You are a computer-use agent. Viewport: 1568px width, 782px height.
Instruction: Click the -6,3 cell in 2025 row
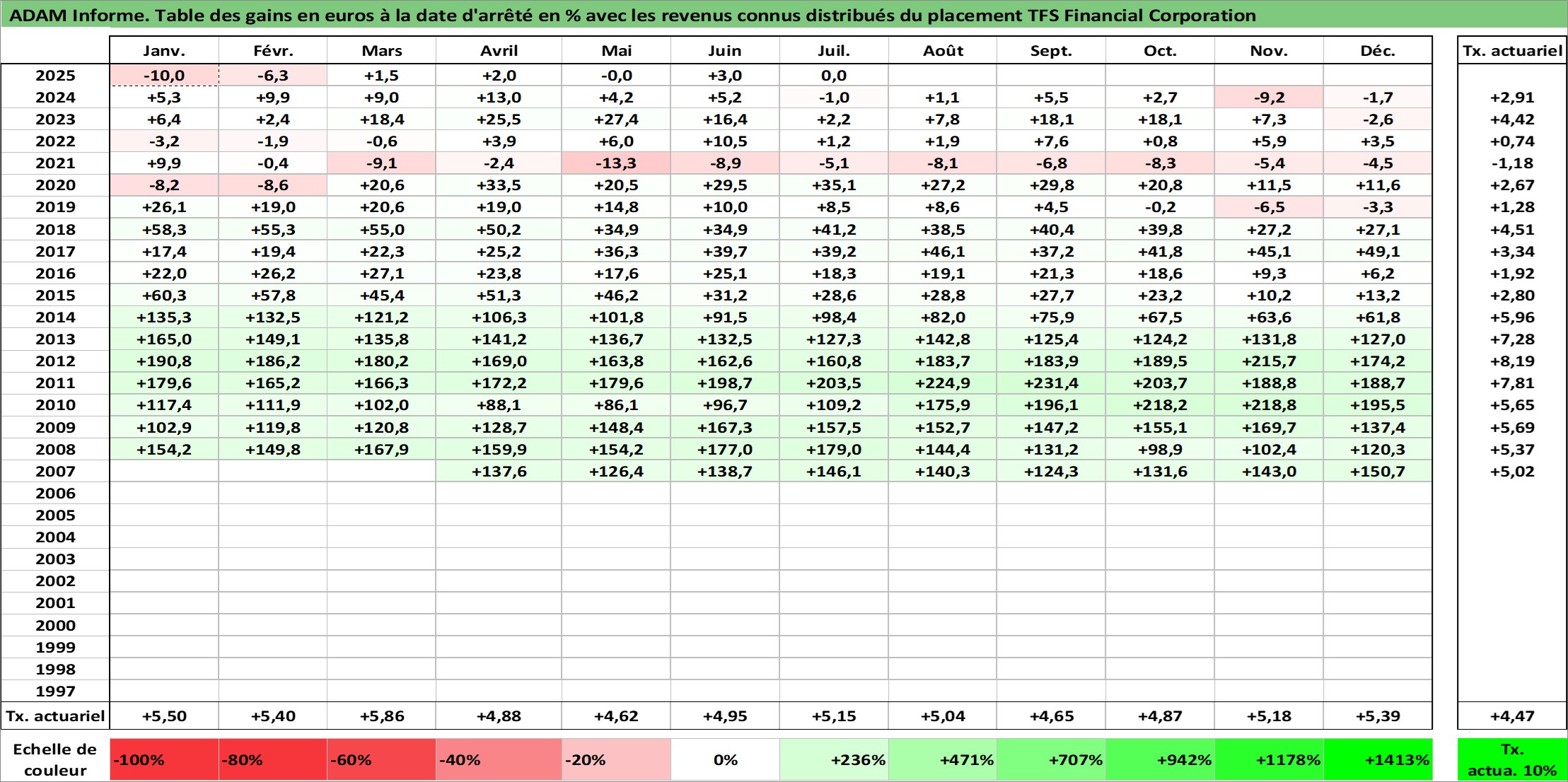pyautogui.click(x=273, y=76)
